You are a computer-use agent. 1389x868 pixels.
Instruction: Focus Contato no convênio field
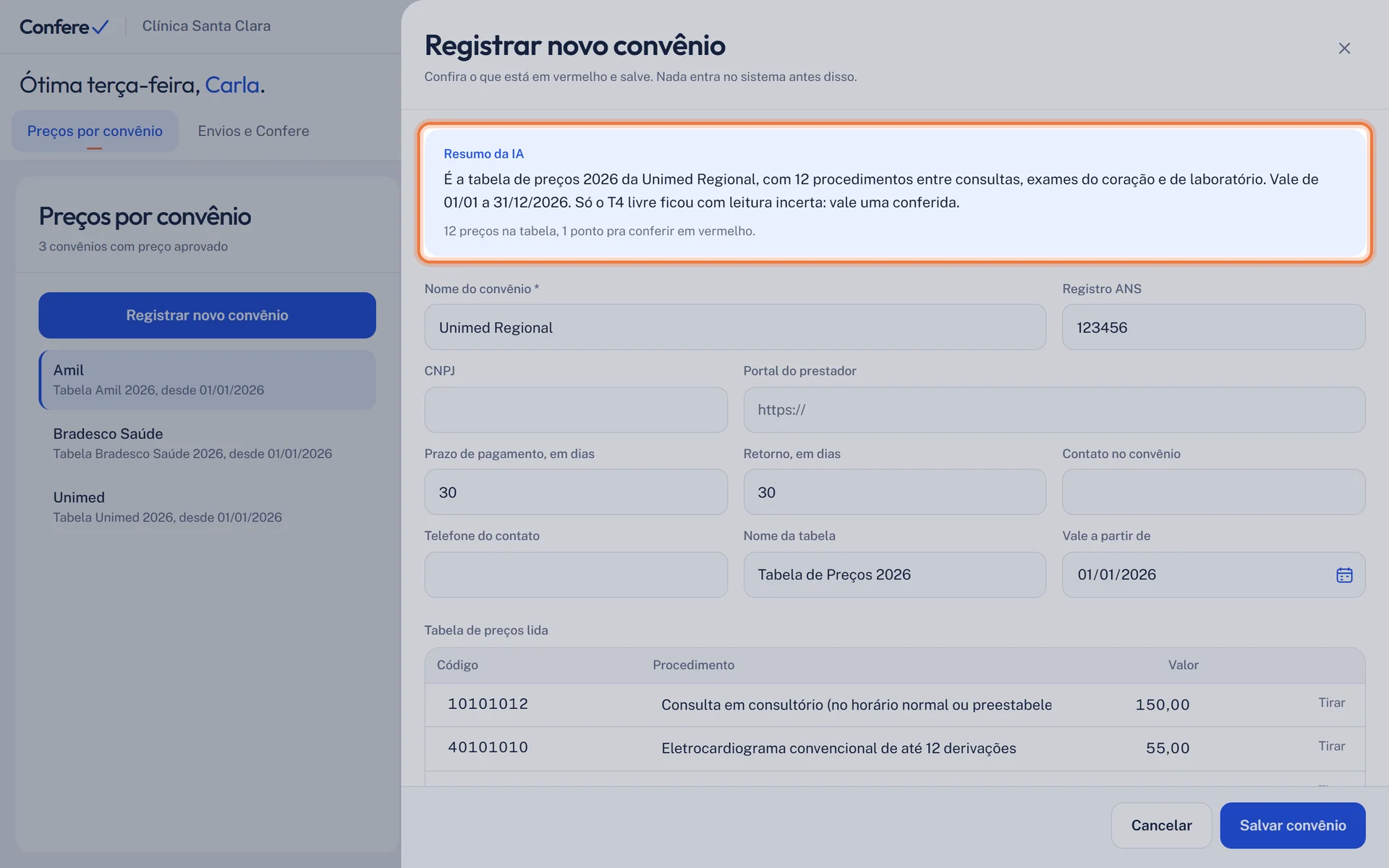pos(1213,492)
